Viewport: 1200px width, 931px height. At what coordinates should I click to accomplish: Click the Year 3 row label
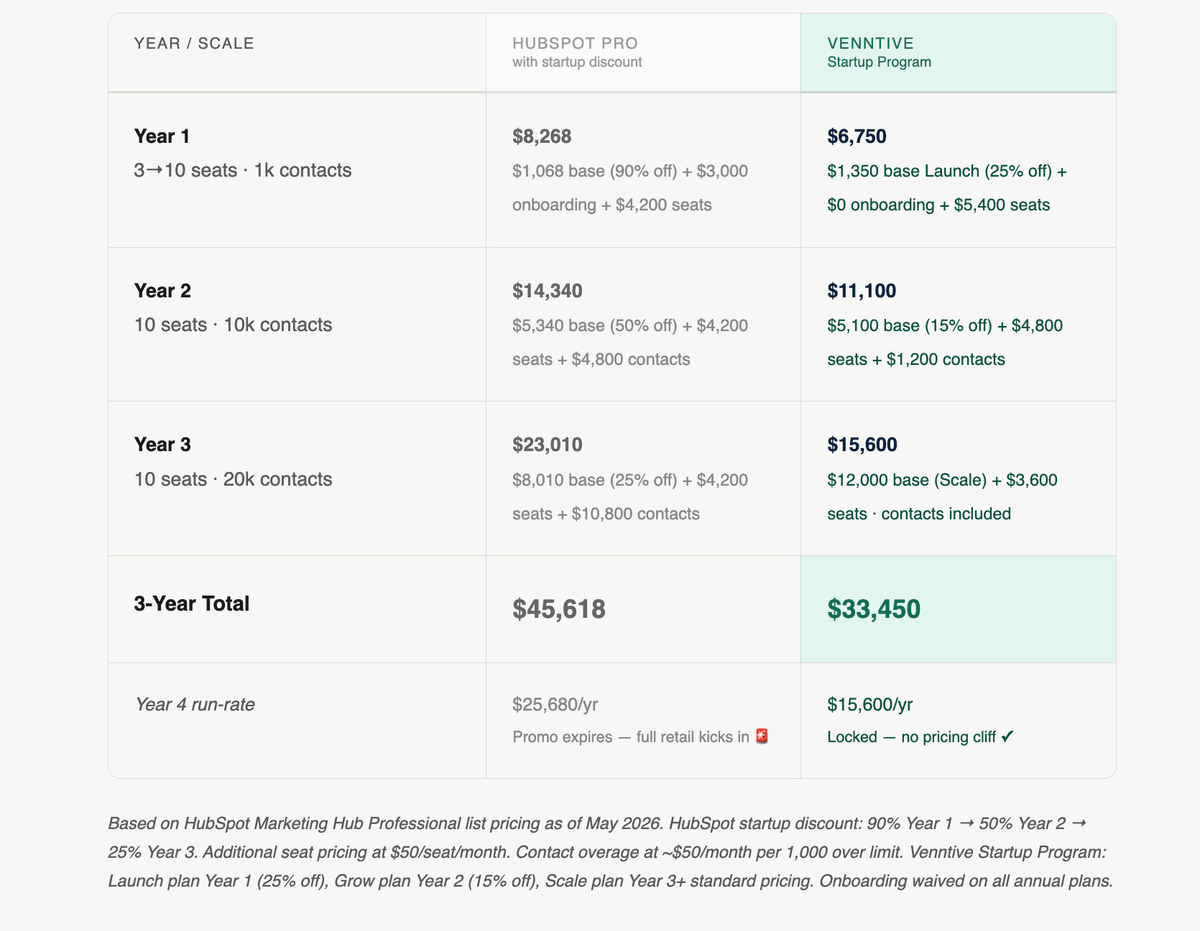(x=162, y=445)
